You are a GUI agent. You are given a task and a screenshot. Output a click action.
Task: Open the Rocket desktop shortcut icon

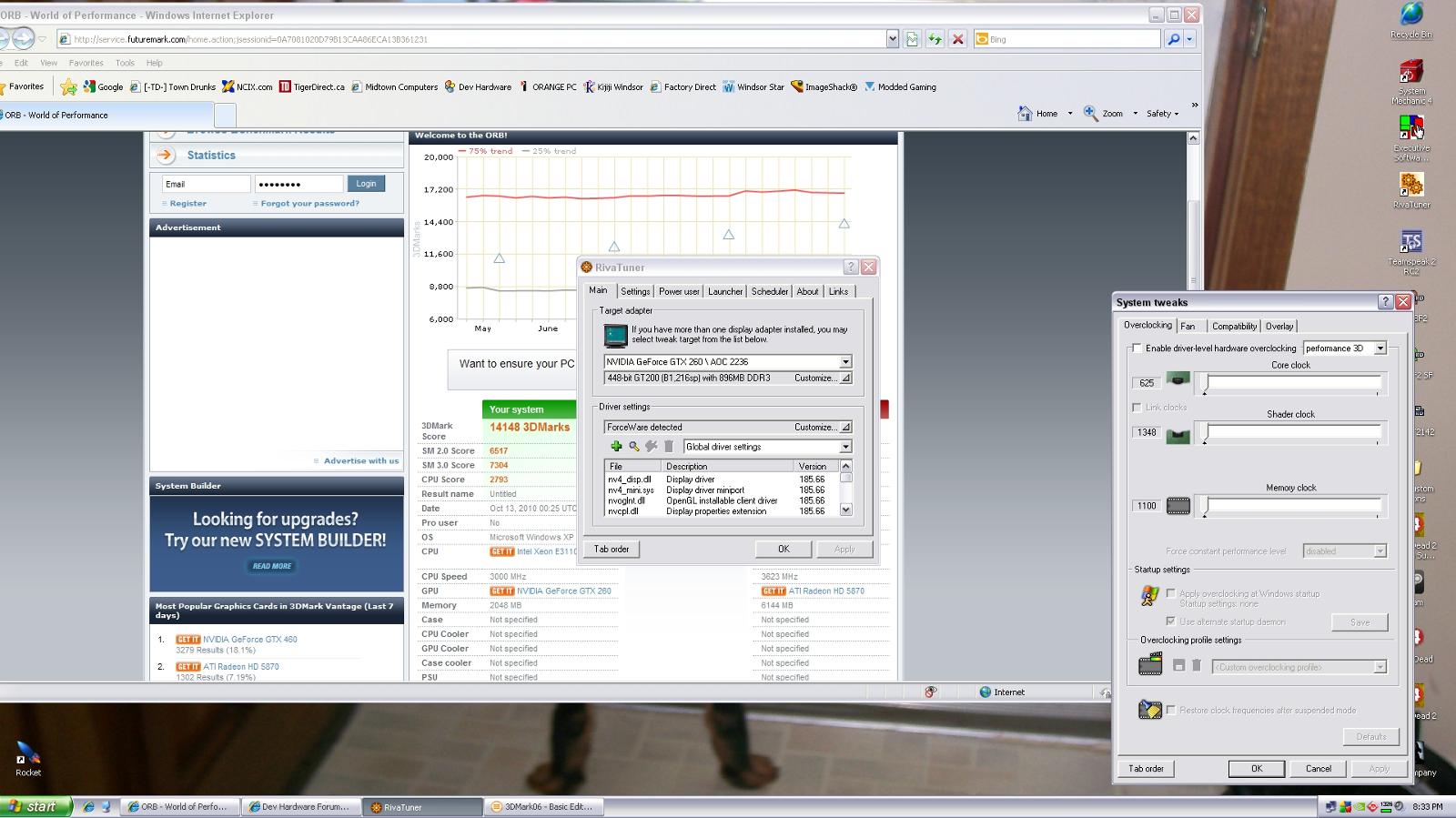tap(28, 753)
